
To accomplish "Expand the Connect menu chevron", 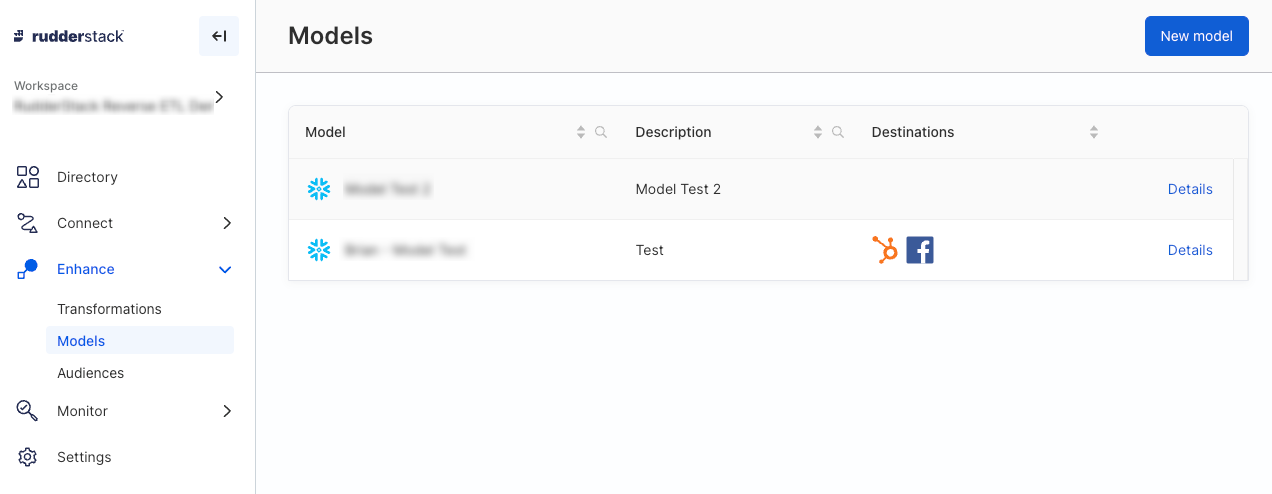I will pyautogui.click(x=227, y=223).
